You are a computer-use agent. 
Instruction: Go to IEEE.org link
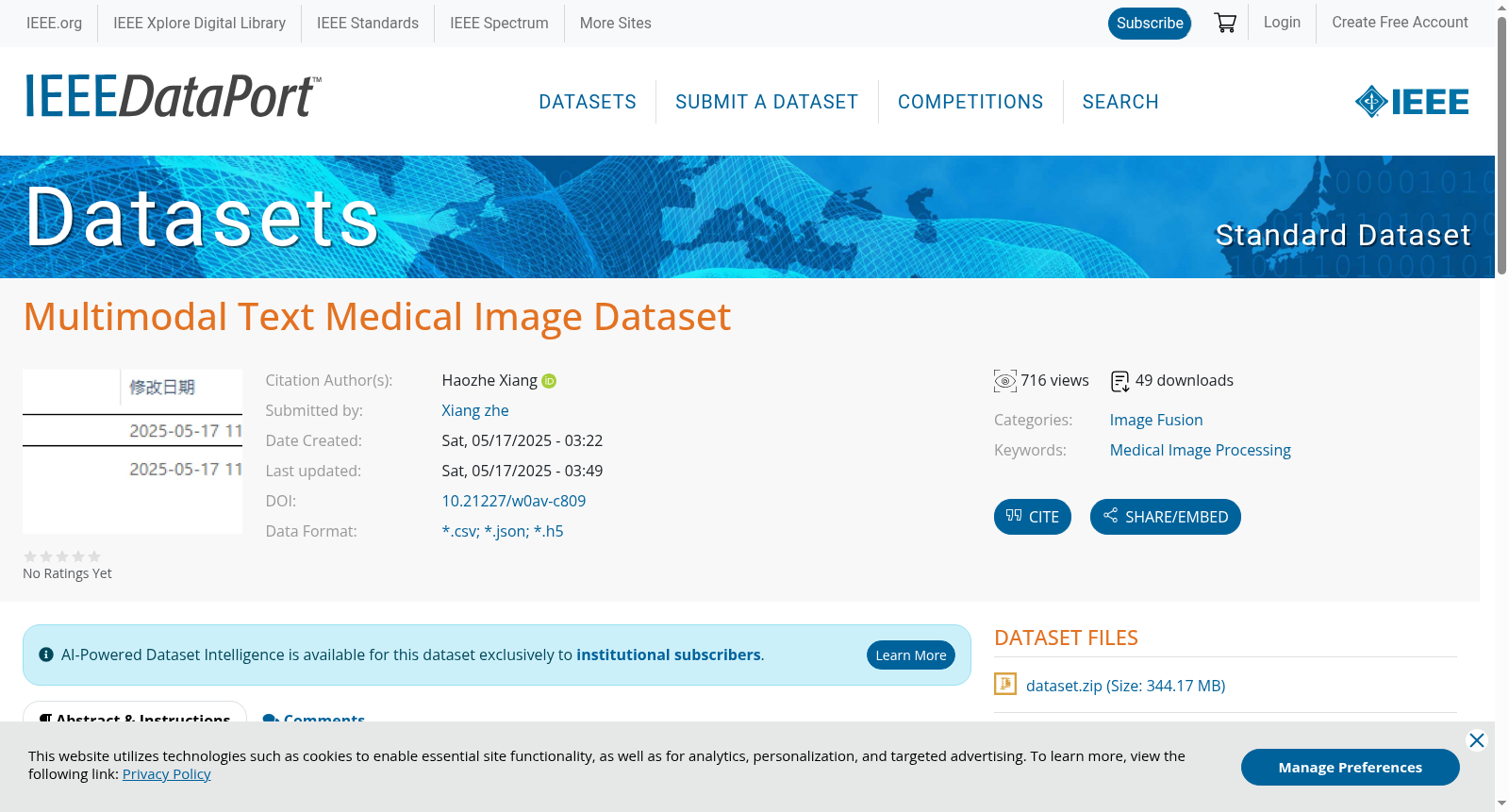(54, 24)
